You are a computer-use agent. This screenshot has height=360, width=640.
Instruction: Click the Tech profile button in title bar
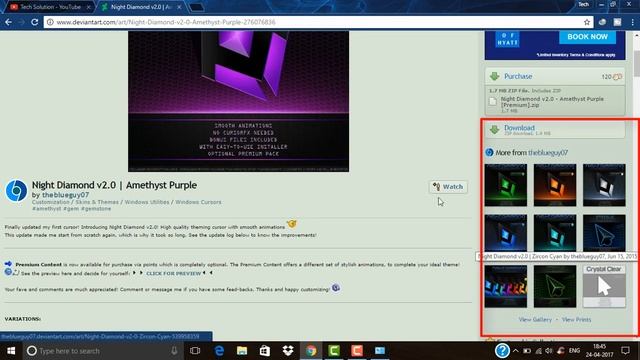(x=584, y=4)
